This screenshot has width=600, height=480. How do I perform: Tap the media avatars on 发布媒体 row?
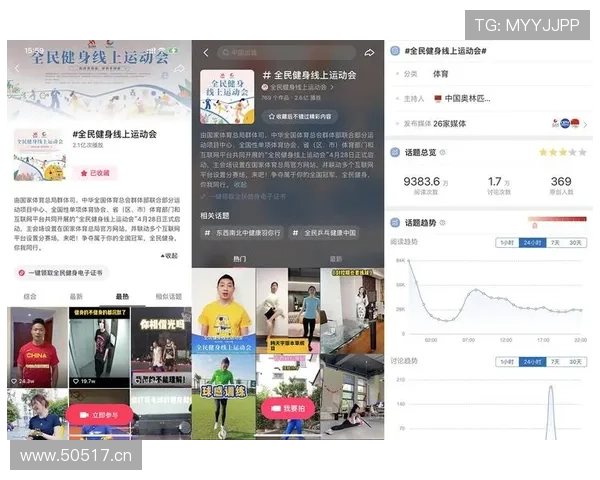pyautogui.click(x=566, y=123)
